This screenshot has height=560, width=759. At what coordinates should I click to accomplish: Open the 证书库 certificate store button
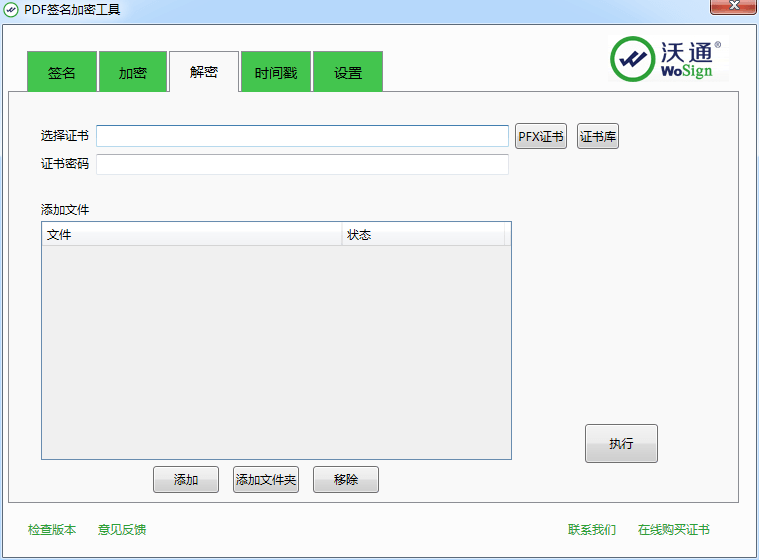tap(598, 136)
